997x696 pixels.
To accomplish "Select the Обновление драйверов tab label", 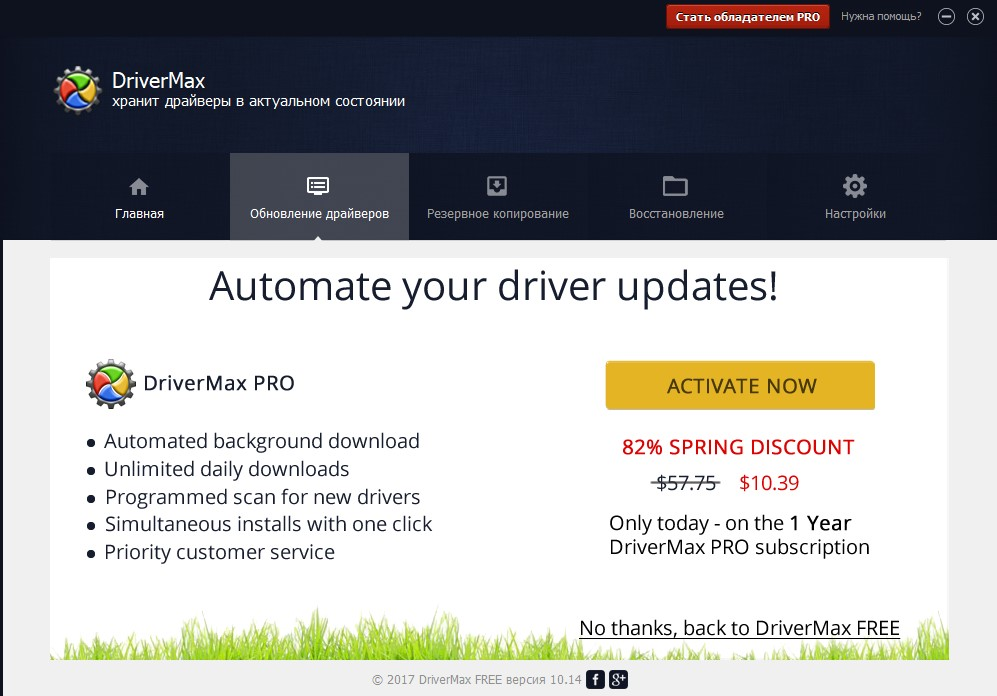I will coord(319,214).
